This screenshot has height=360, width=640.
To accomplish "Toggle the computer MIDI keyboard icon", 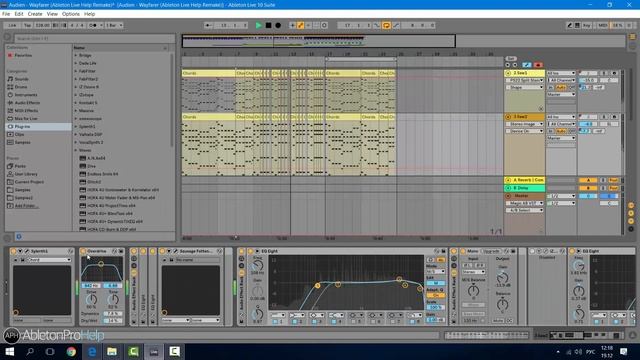I will click(577, 25).
